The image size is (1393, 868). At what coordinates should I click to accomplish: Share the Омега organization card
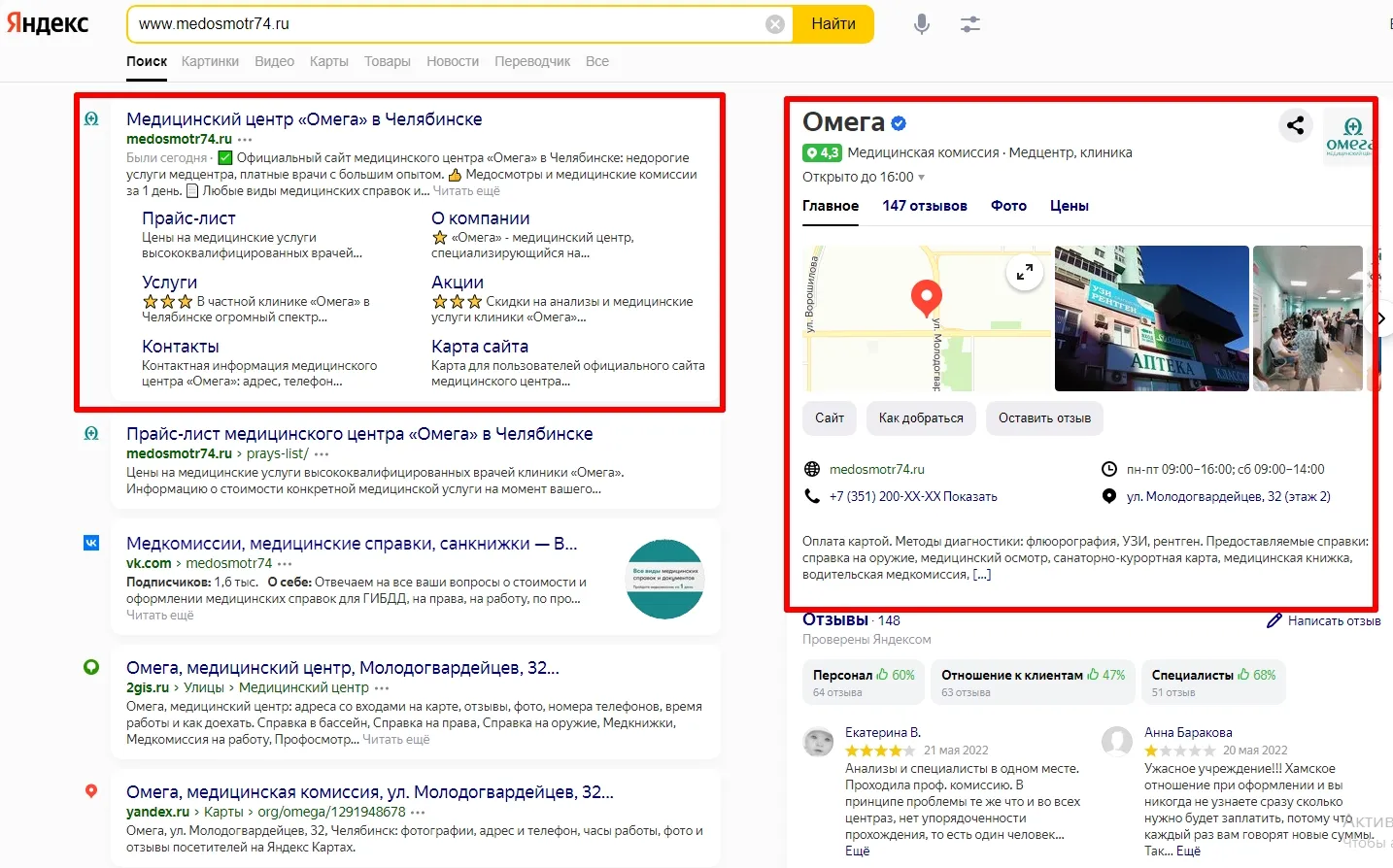(1295, 125)
